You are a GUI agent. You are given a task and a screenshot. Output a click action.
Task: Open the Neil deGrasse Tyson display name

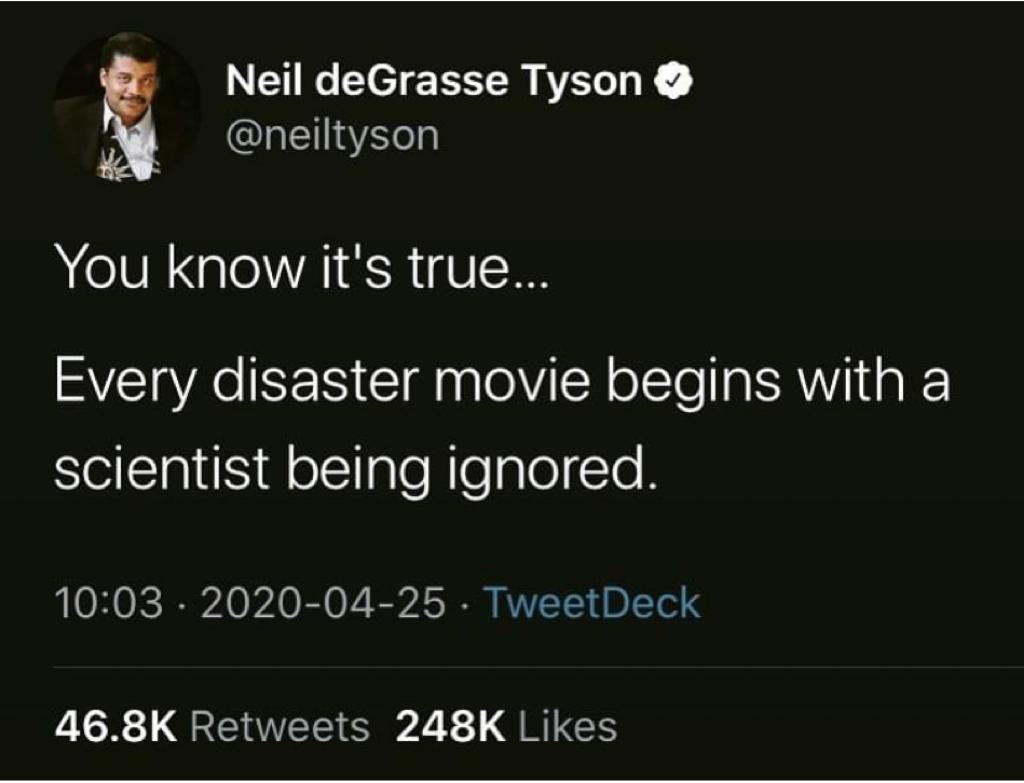pyautogui.click(x=434, y=81)
